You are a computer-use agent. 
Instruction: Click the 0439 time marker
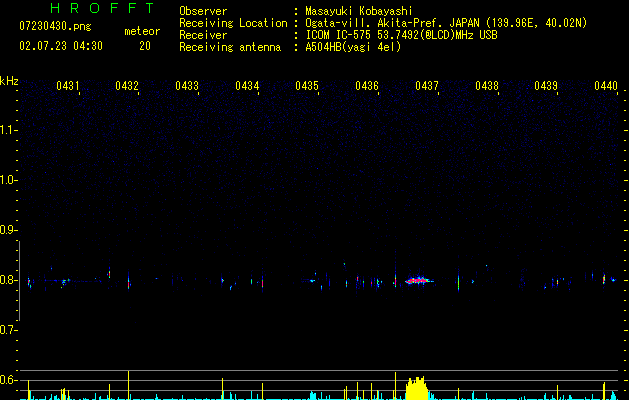[x=546, y=85]
